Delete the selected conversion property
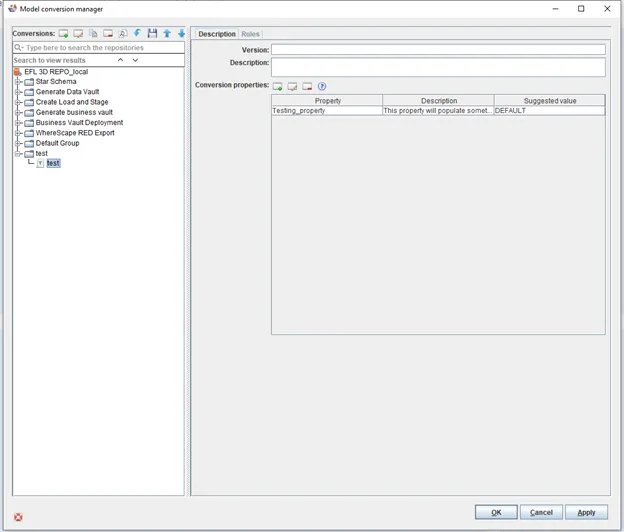Screen dimensions: 624x532 coord(307,86)
